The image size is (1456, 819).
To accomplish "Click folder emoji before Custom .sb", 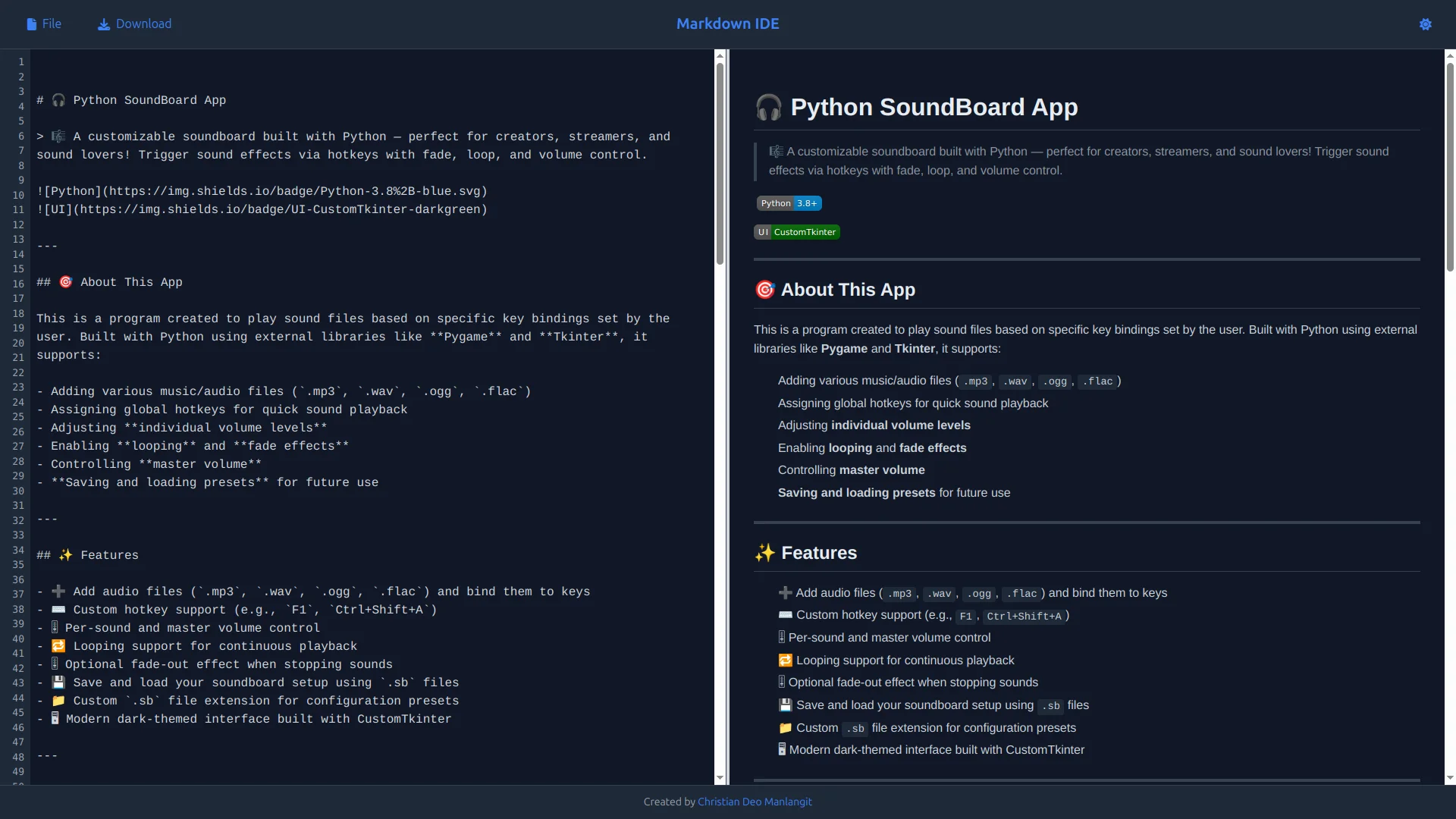I will pyautogui.click(x=786, y=728).
